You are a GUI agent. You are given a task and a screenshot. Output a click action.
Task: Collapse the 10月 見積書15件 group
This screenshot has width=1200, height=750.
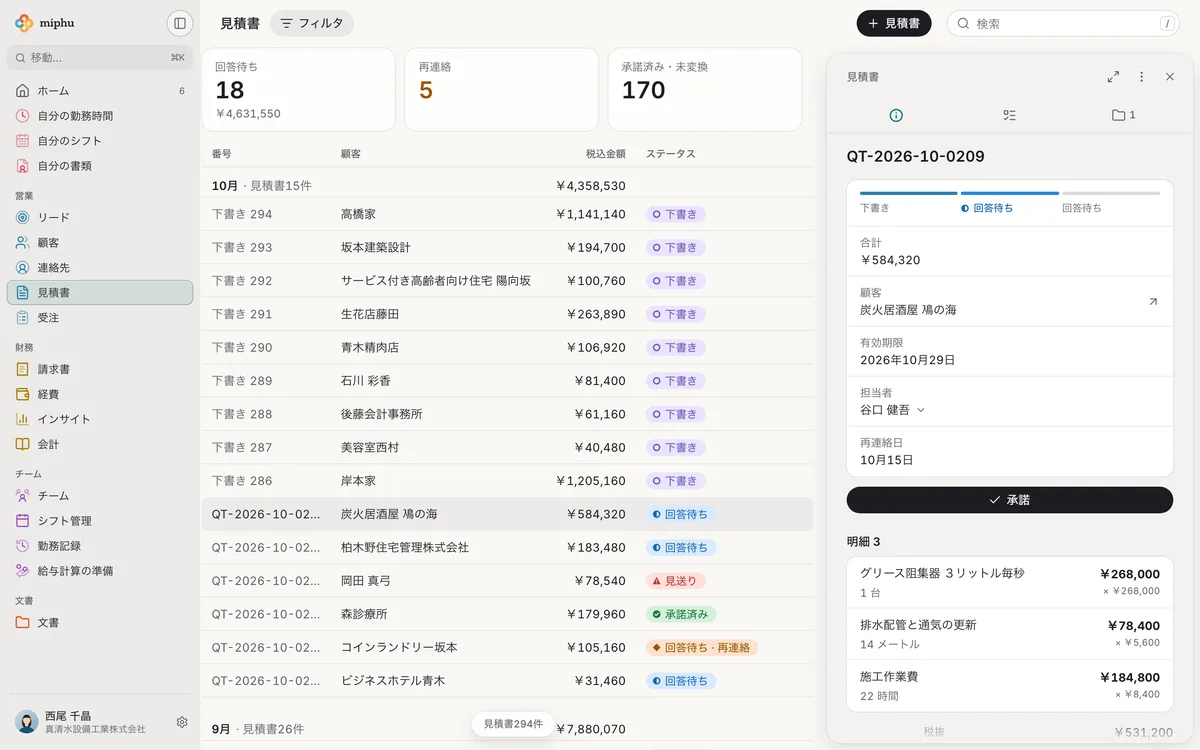tap(507, 185)
